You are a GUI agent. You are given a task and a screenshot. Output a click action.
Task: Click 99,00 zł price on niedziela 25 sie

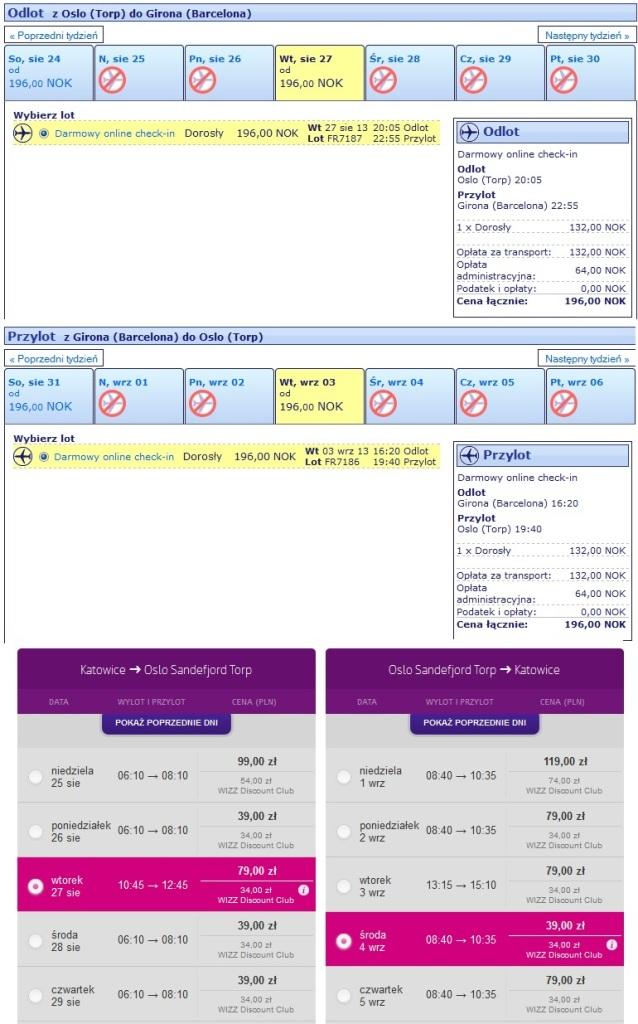point(257,761)
